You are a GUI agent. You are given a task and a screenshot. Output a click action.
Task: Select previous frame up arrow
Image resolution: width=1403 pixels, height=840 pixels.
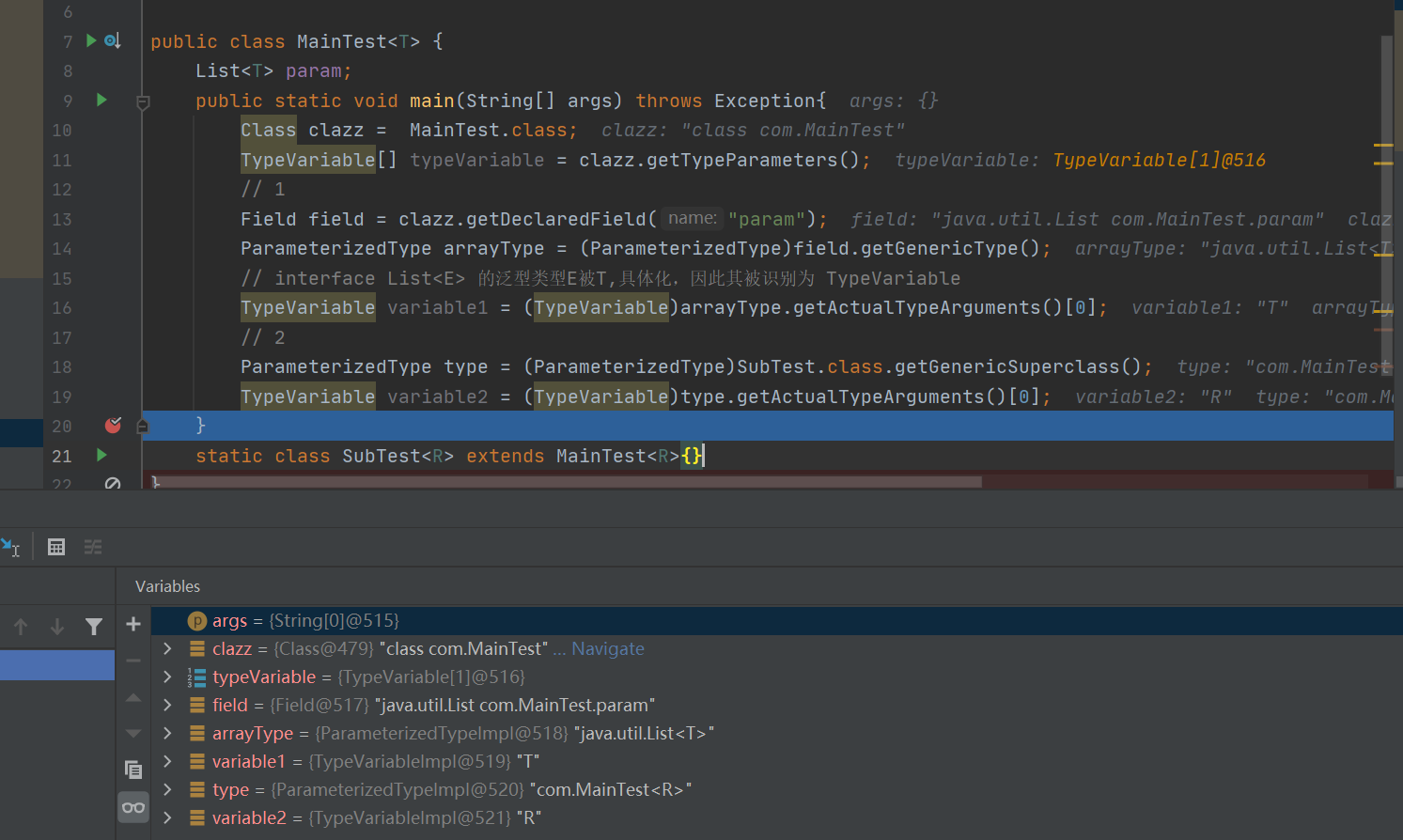(x=21, y=626)
